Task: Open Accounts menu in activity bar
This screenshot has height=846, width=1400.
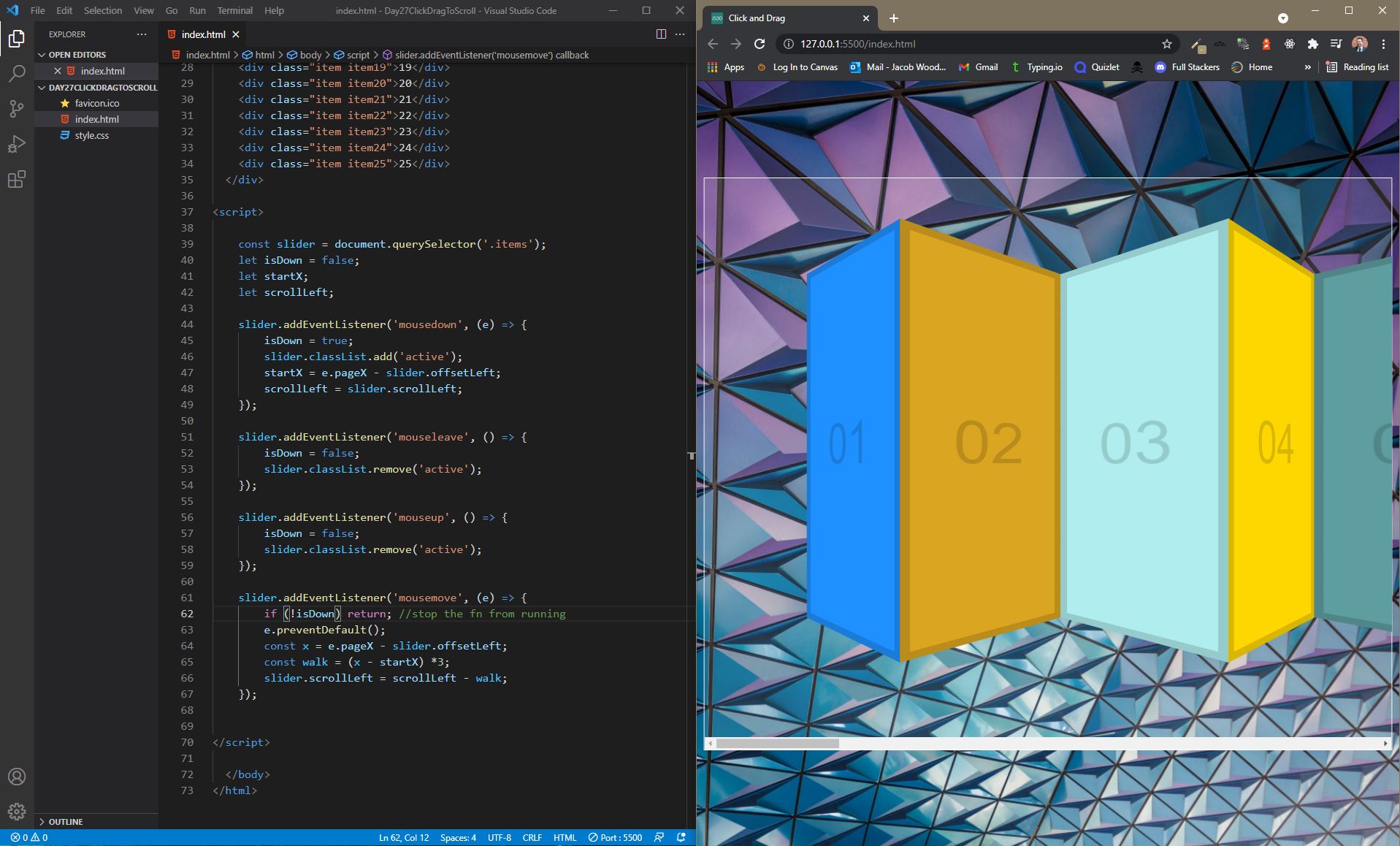Action: click(x=17, y=777)
